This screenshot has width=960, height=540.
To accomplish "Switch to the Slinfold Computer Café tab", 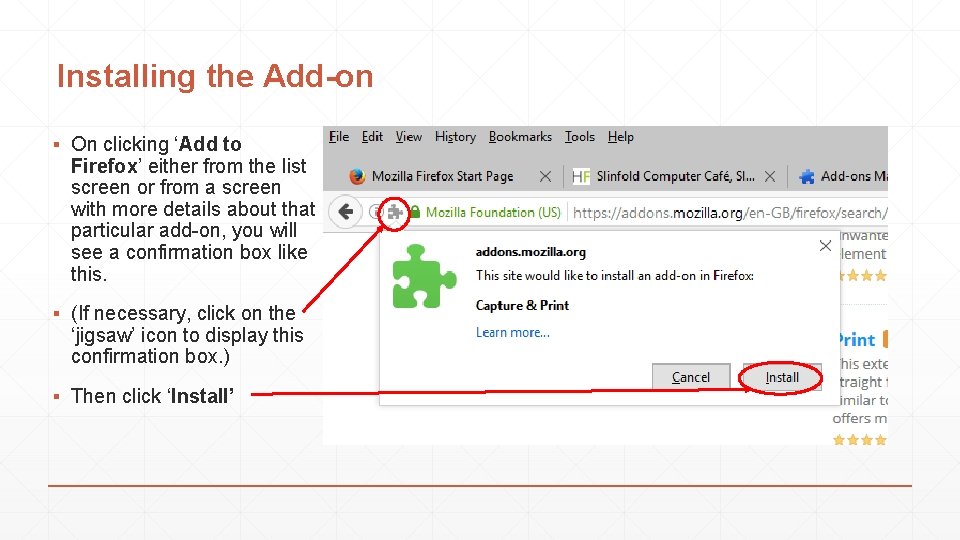I will [x=673, y=176].
